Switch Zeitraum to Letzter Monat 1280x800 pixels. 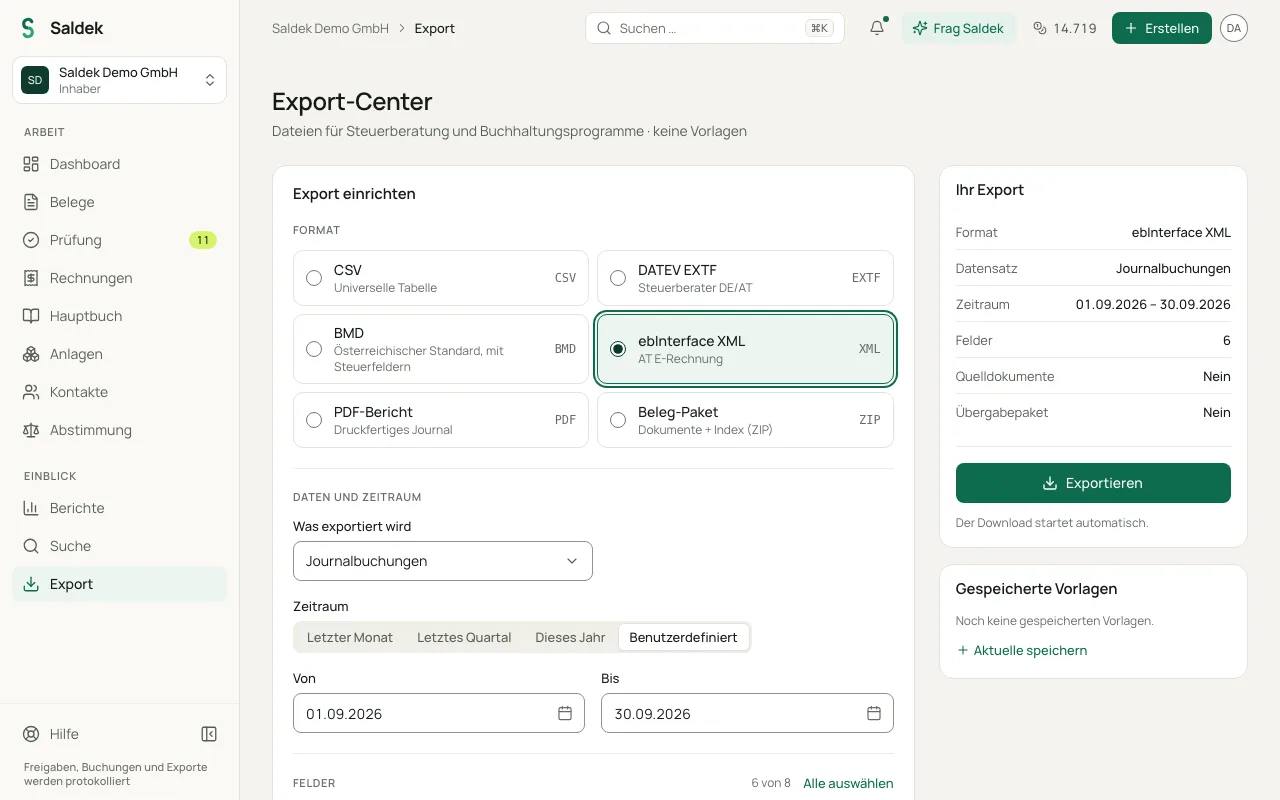(x=350, y=637)
